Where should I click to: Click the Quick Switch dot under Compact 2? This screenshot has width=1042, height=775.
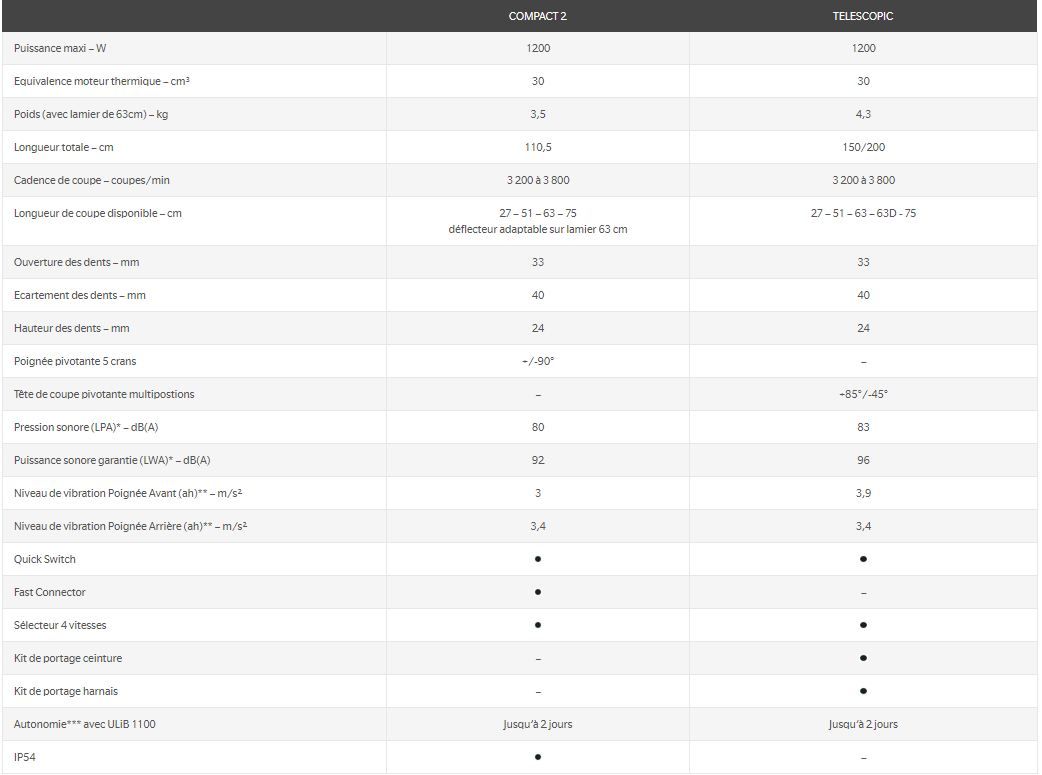[538, 559]
